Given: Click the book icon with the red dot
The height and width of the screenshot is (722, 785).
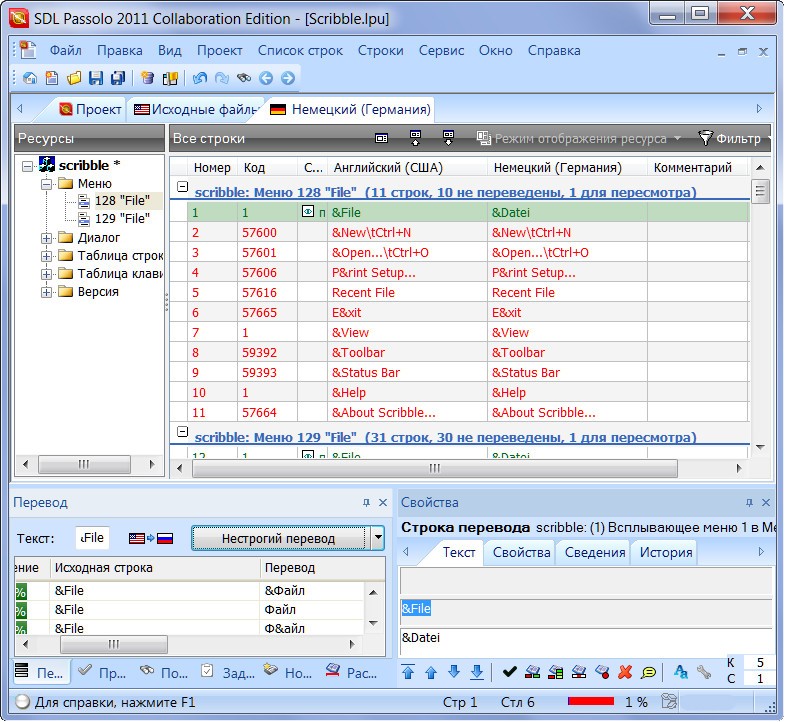Looking at the screenshot, I should tap(602, 672).
